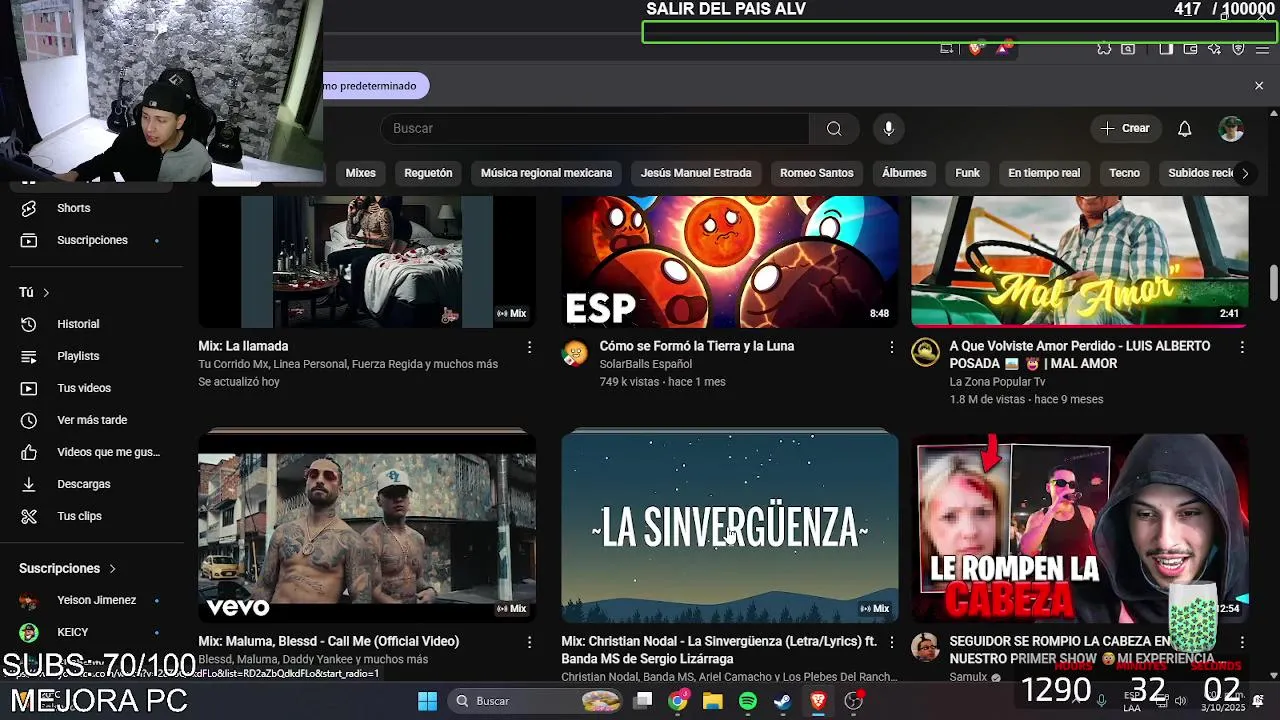
Task: Click the YouTube search magnifier button
Action: pos(834,128)
